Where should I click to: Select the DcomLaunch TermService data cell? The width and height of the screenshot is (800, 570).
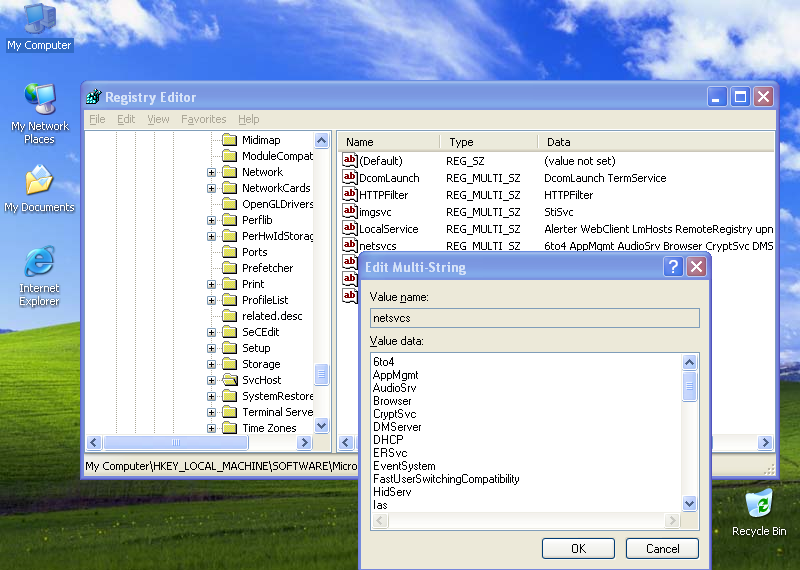tap(605, 178)
